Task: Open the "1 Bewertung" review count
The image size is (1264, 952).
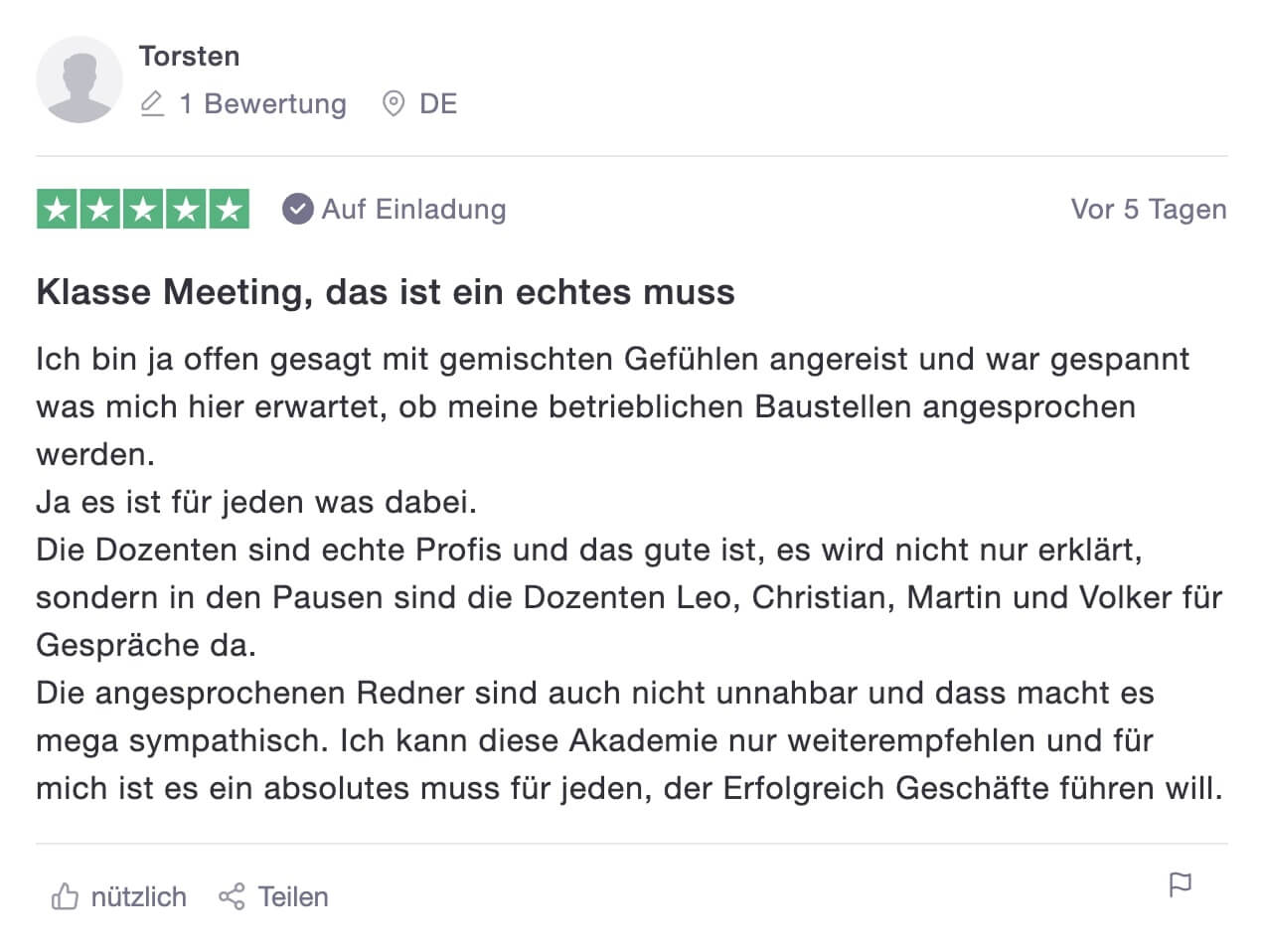Action: (x=262, y=103)
